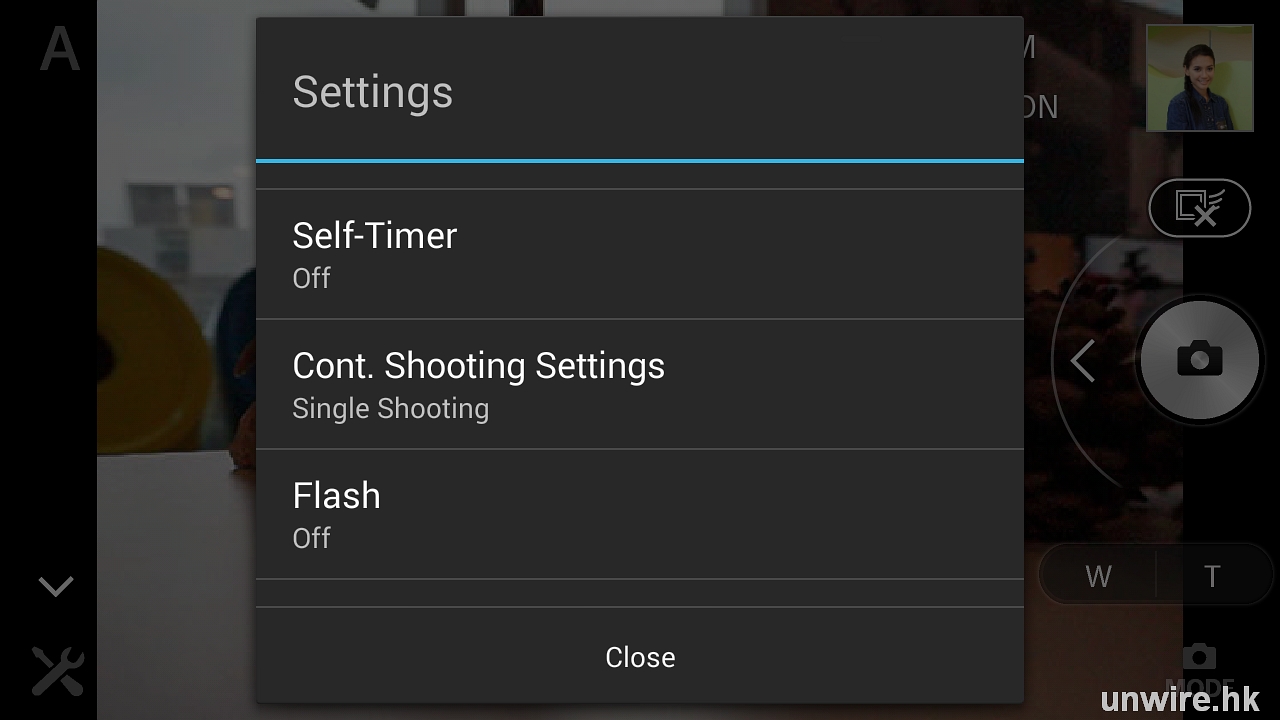Zoom out with the W button
Image resolution: width=1280 pixels, height=720 pixels.
1098,576
